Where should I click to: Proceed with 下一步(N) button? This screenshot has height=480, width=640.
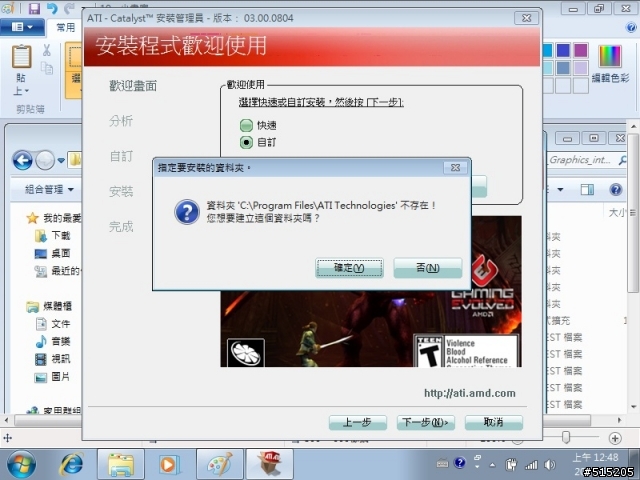click(x=426, y=422)
